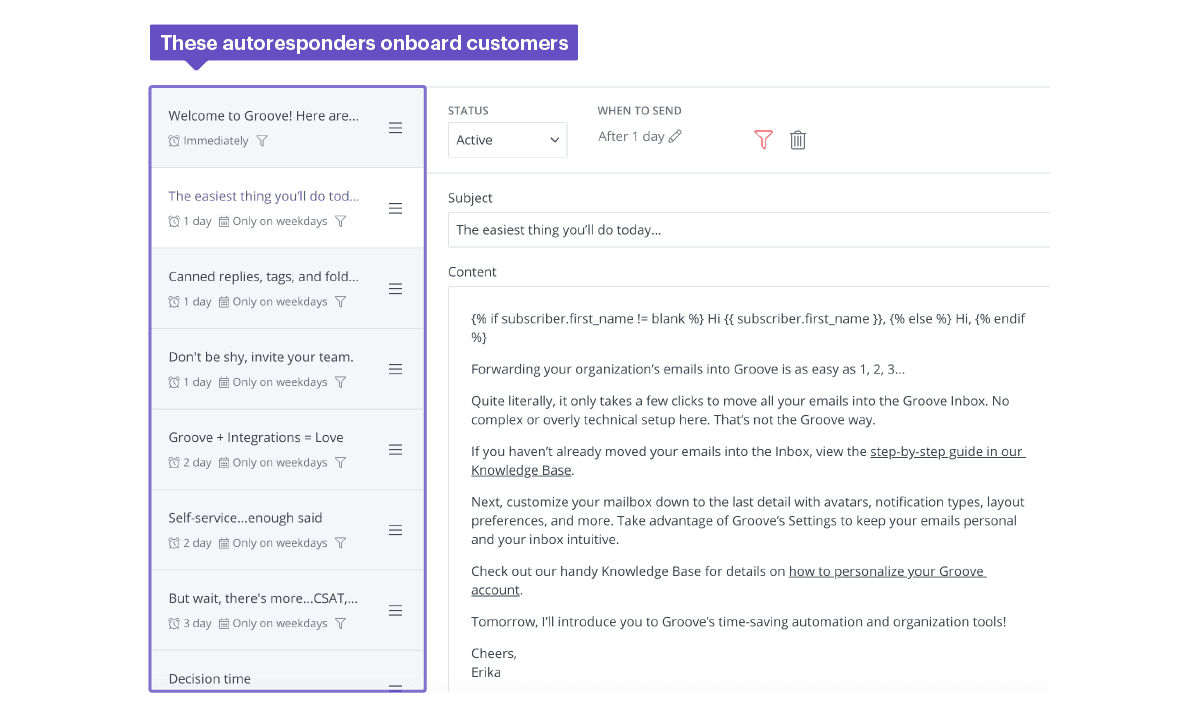Open the filter icon beside 'Immediately'

(x=261, y=141)
